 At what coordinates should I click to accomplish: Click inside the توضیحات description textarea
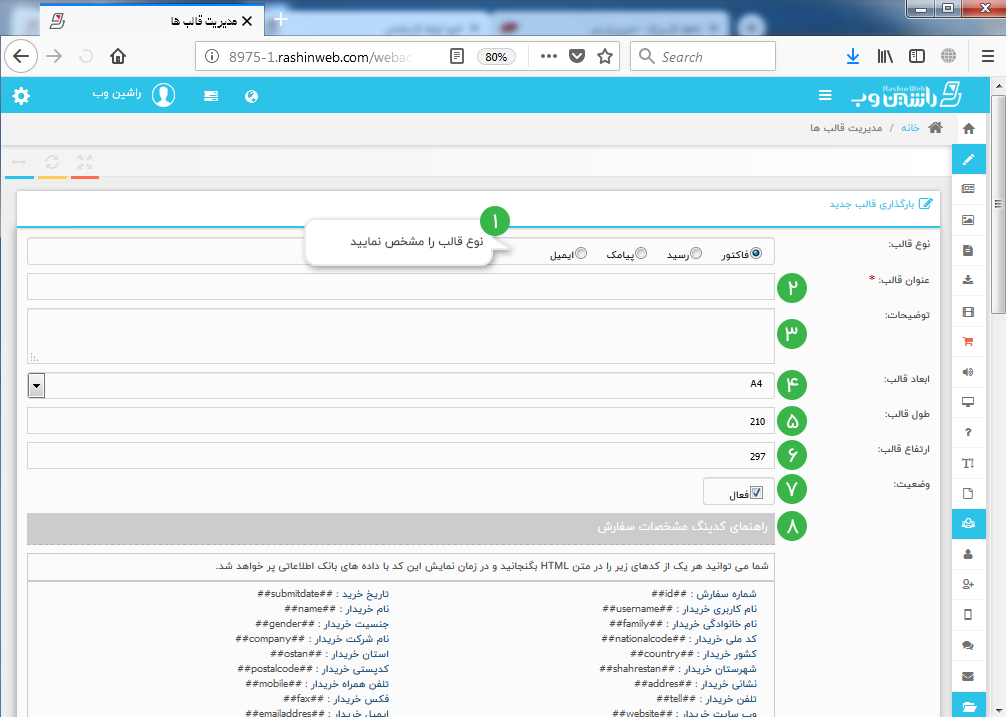click(401, 336)
